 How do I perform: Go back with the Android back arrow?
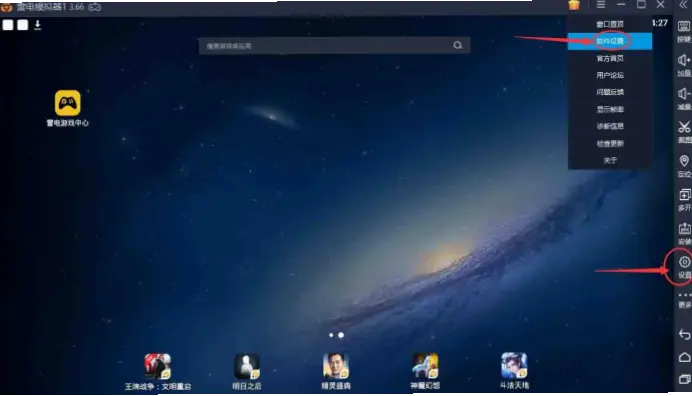click(684, 335)
